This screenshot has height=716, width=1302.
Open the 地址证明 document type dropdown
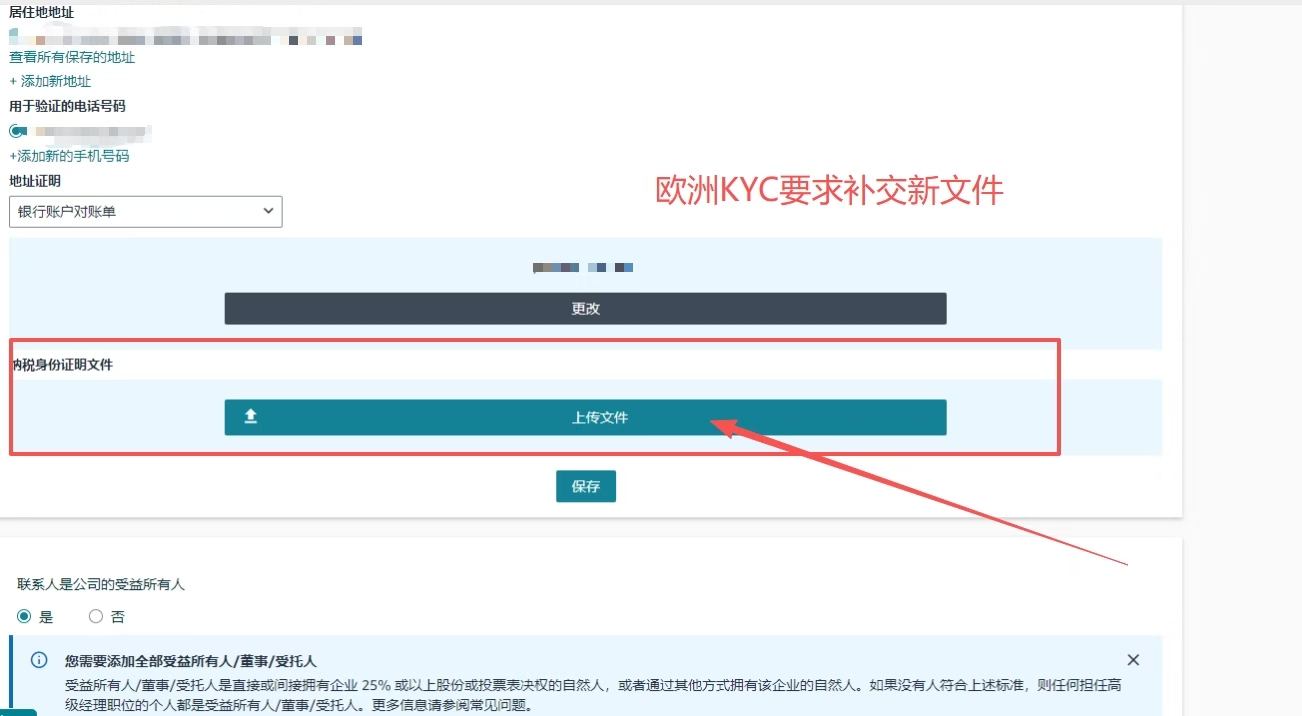coord(145,211)
